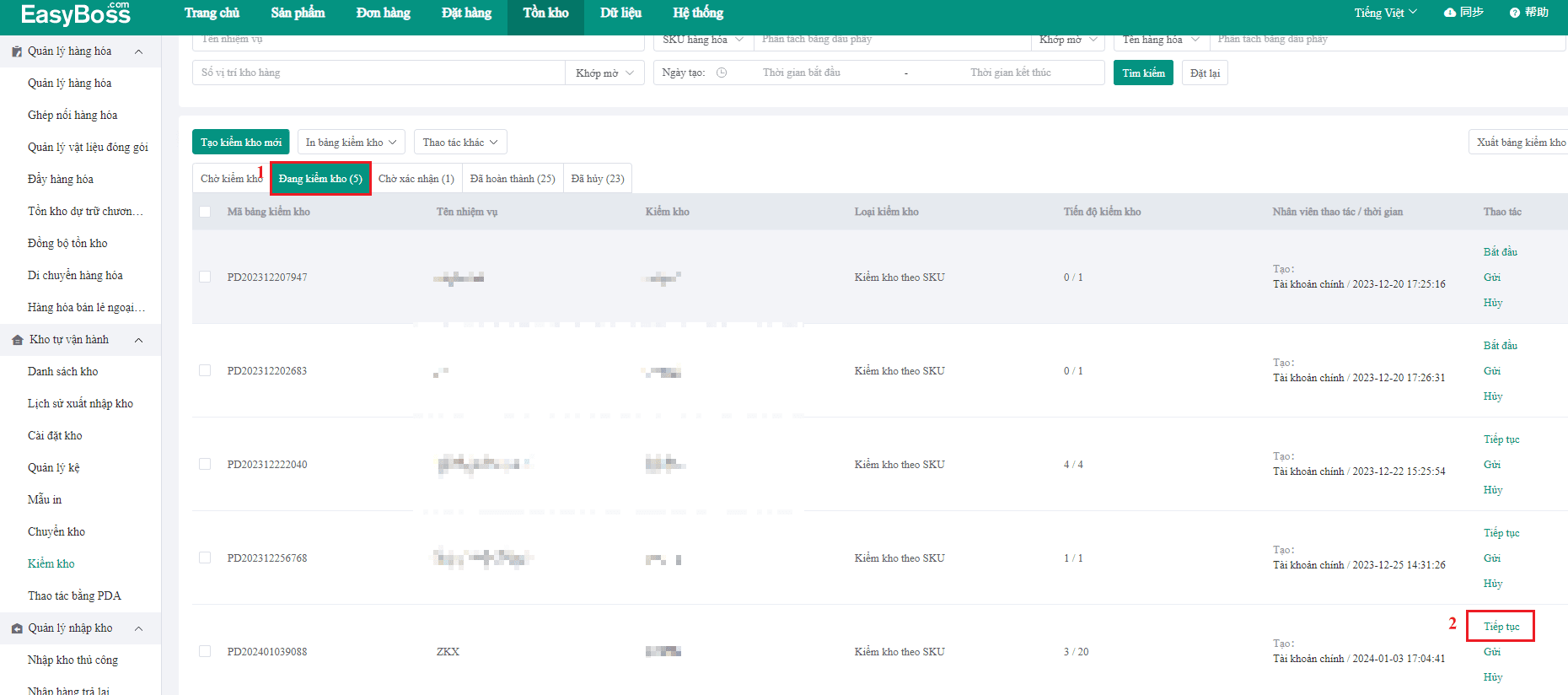This screenshot has height=695, width=1568.
Task: Switch to Đã hoàn thành (25) tab
Action: coord(513,179)
